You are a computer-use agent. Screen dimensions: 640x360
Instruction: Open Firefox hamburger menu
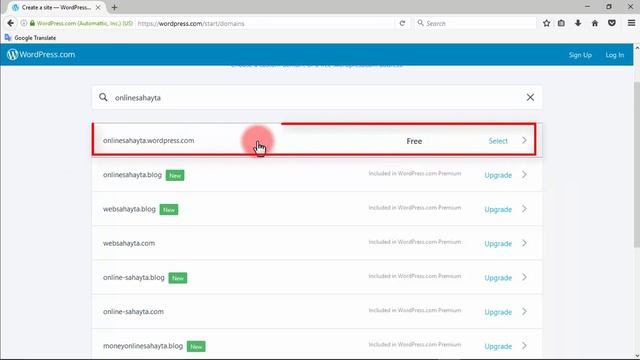coord(631,23)
